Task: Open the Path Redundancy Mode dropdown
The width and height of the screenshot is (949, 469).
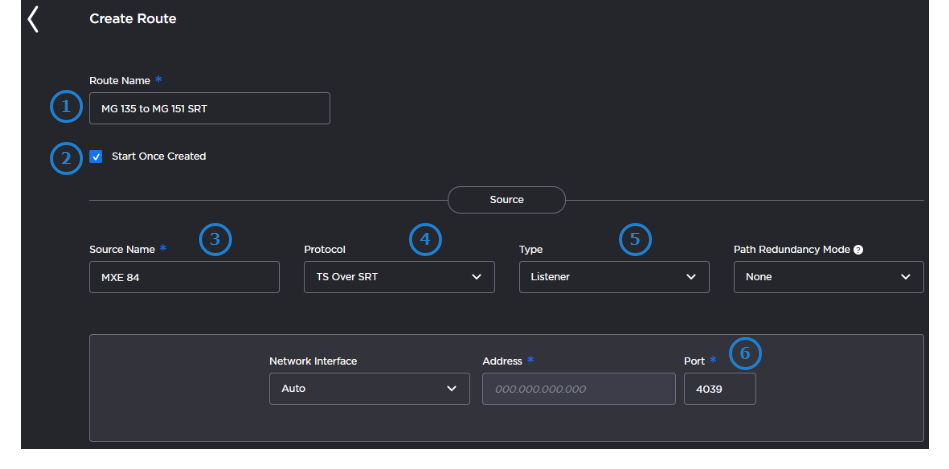Action: (x=828, y=277)
